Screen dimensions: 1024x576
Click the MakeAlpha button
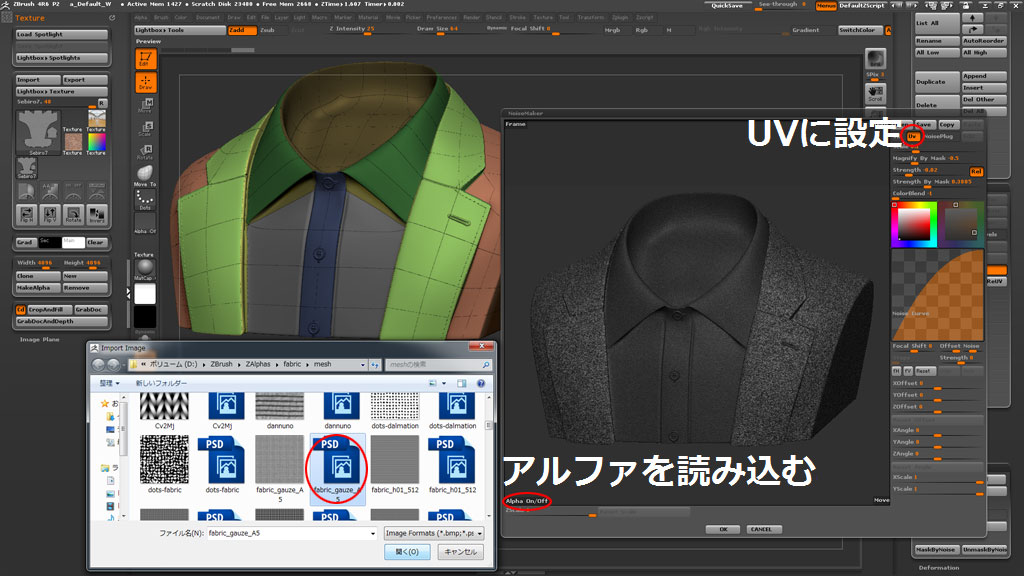[x=38, y=287]
